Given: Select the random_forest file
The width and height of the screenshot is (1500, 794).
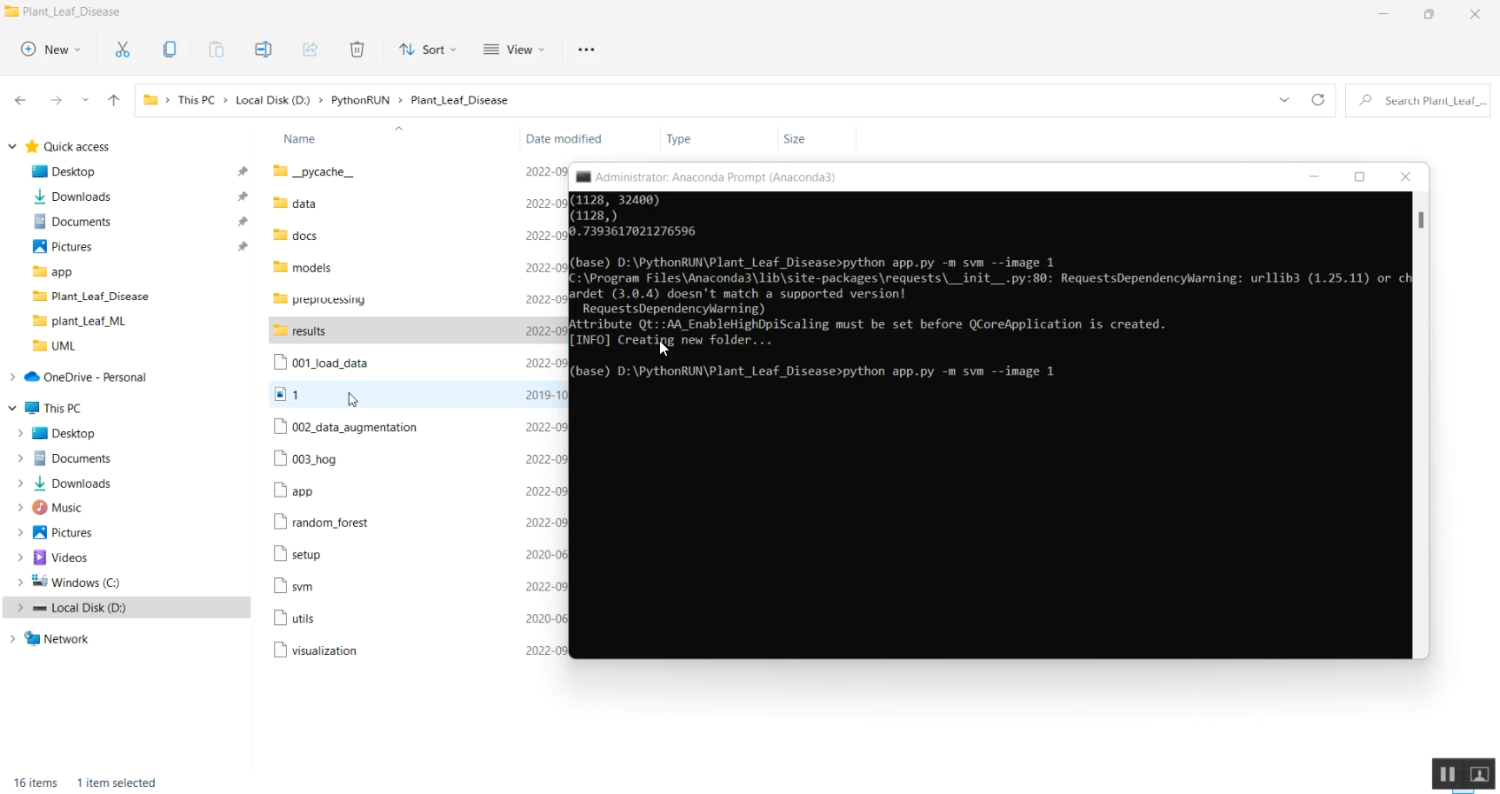Looking at the screenshot, I should pos(329,523).
